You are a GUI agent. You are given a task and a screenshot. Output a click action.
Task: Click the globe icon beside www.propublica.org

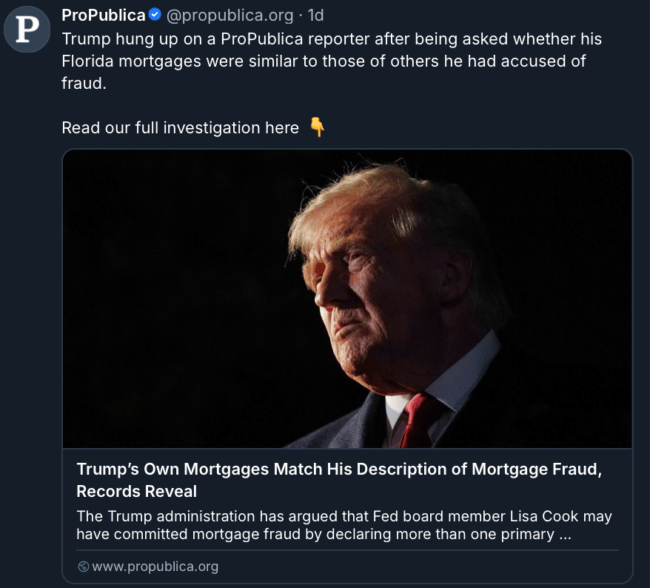pyautogui.click(x=83, y=567)
